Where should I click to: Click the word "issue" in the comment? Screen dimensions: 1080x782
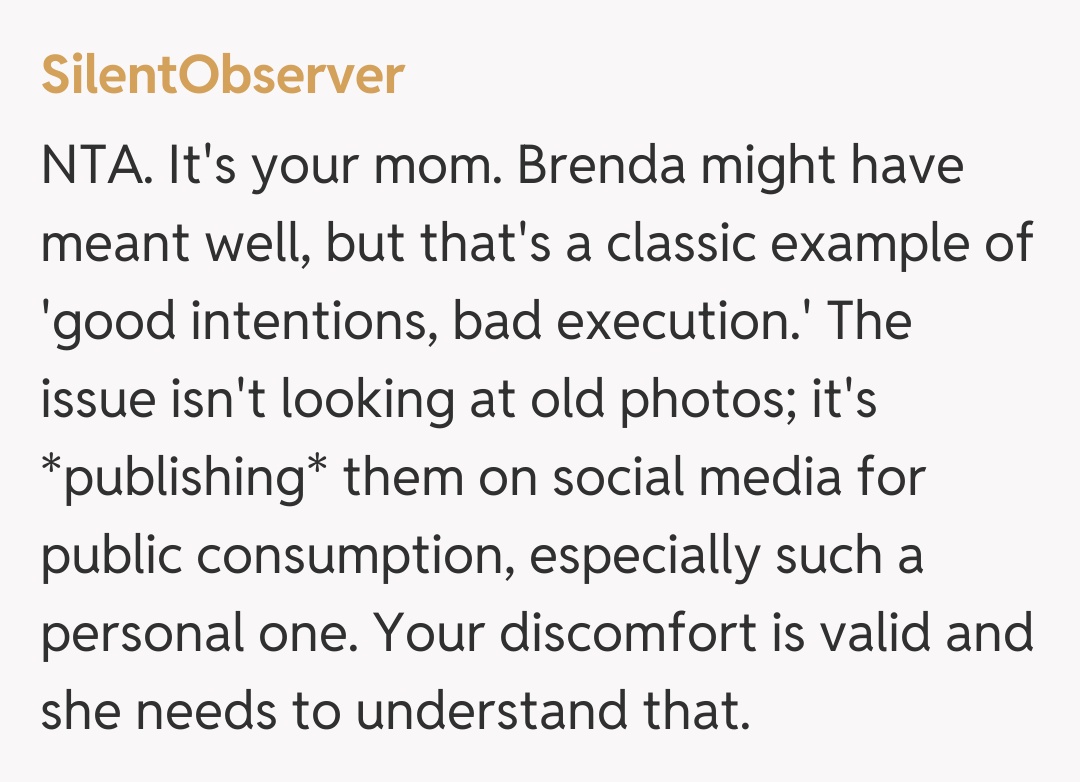coord(98,400)
